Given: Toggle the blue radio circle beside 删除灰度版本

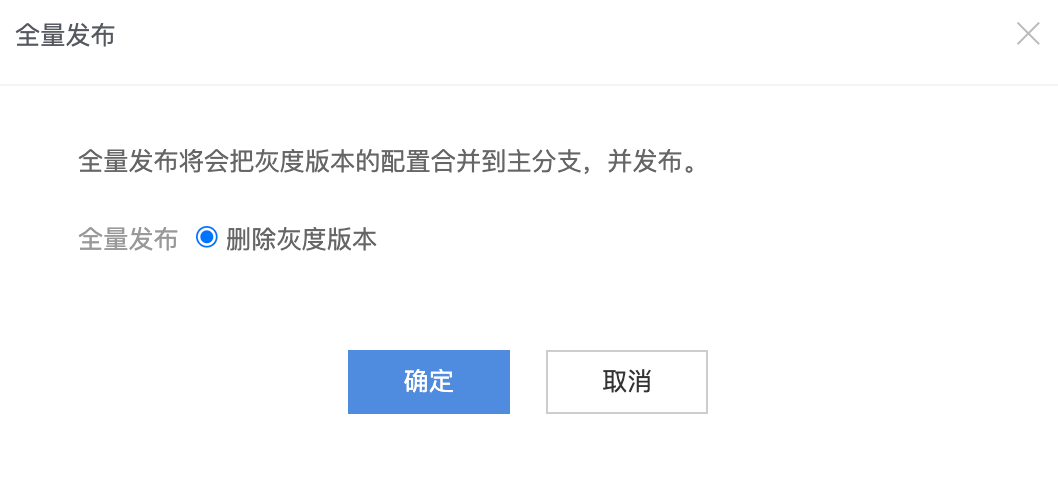Looking at the screenshot, I should (206, 238).
